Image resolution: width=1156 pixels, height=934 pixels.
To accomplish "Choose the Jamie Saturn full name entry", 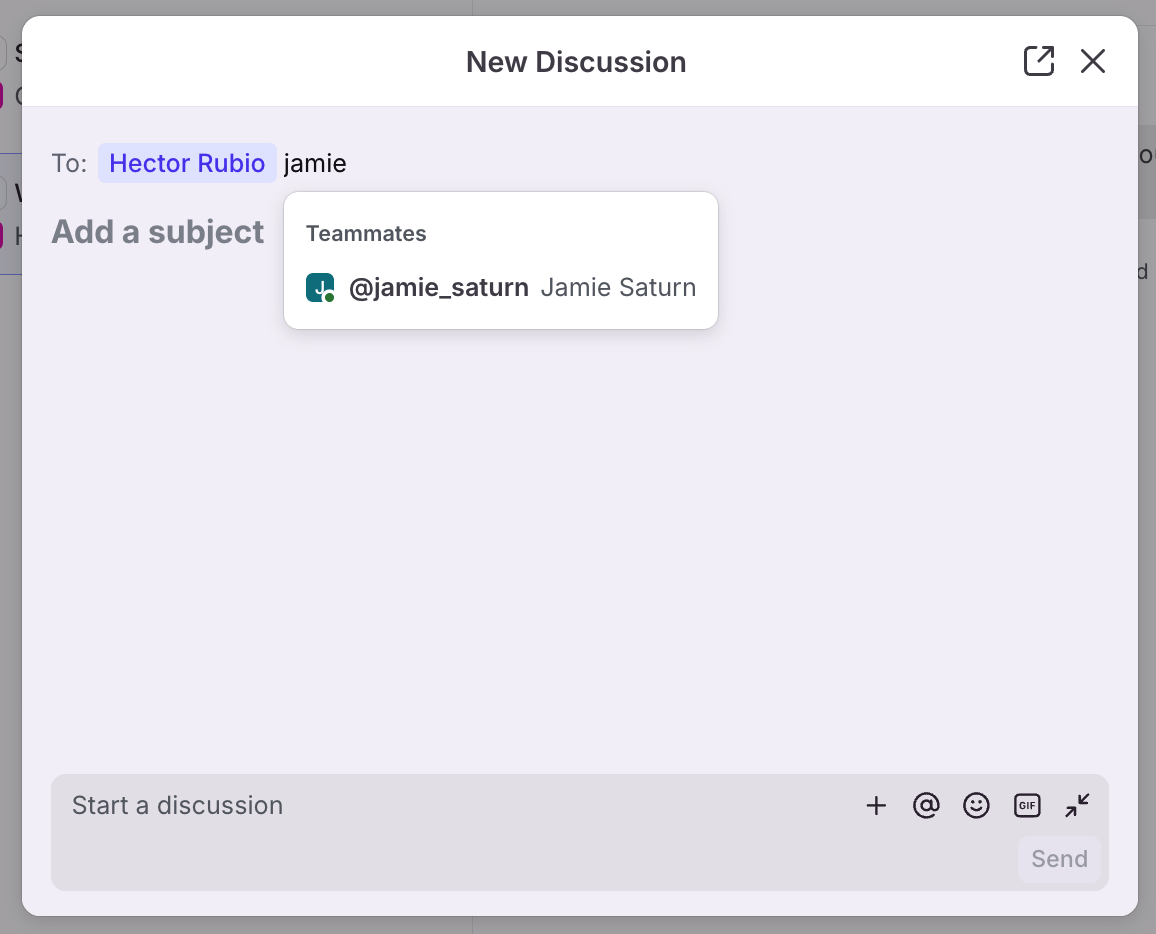I will coord(618,288).
